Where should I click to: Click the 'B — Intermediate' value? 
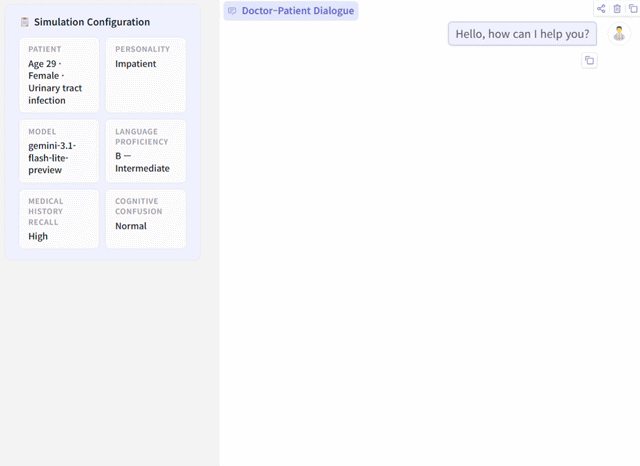coord(142,162)
